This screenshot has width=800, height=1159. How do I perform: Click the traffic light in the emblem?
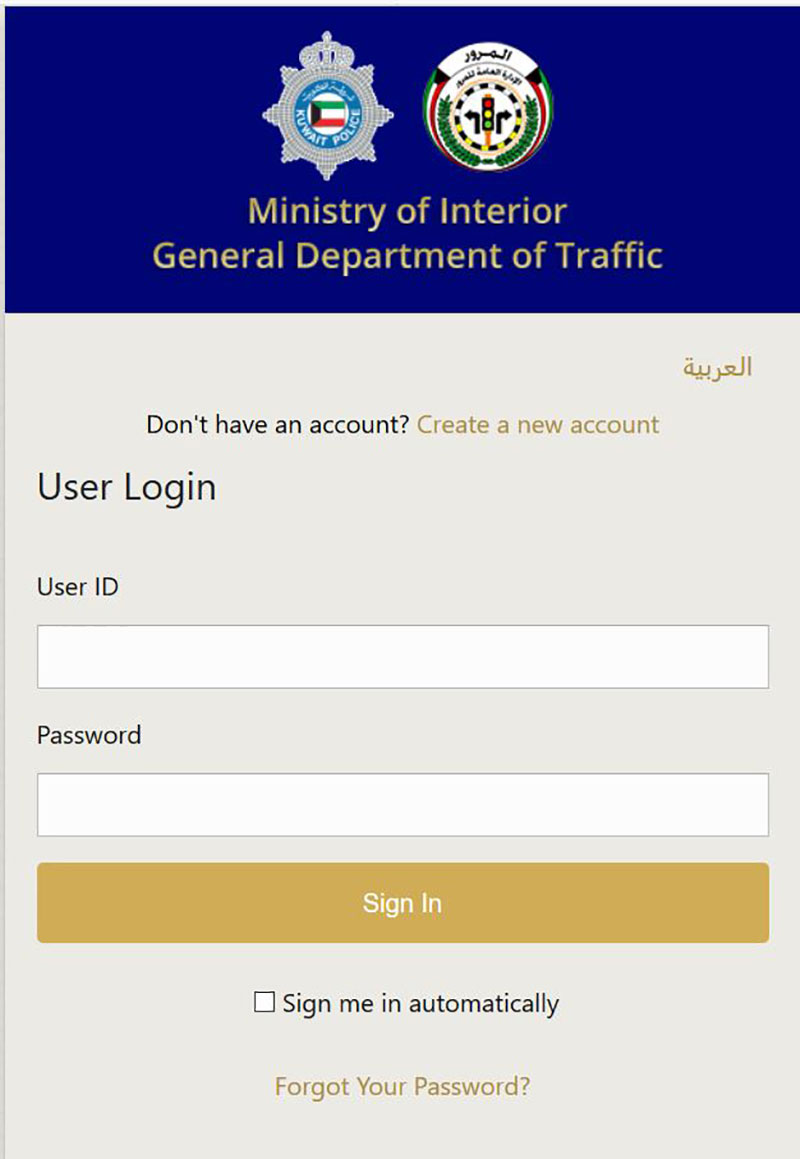click(488, 117)
